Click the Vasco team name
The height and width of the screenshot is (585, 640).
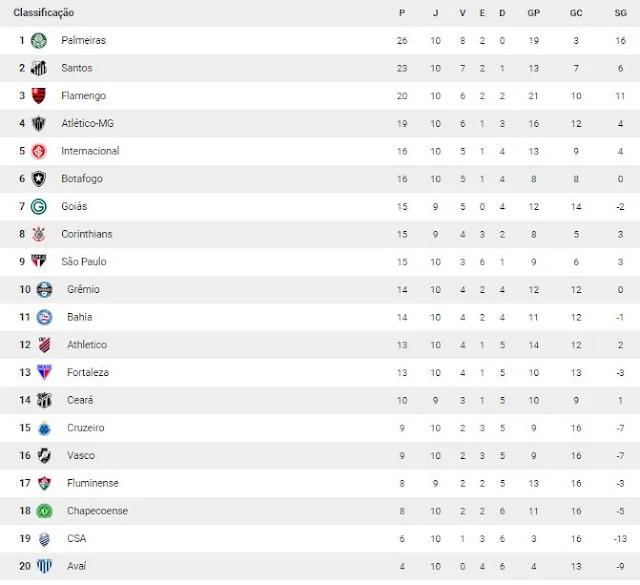pos(81,455)
